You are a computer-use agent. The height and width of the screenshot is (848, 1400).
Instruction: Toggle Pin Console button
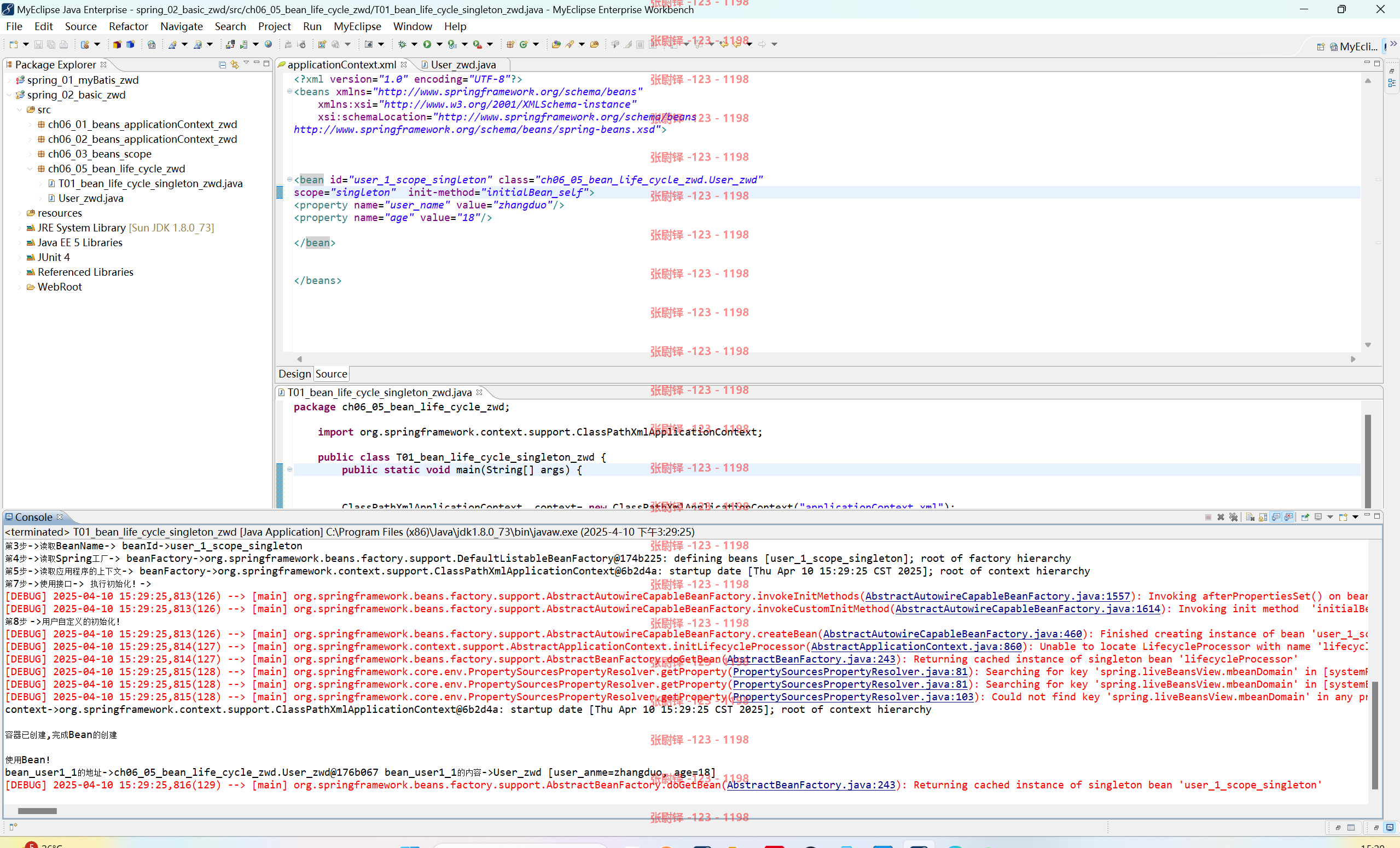point(1305,516)
